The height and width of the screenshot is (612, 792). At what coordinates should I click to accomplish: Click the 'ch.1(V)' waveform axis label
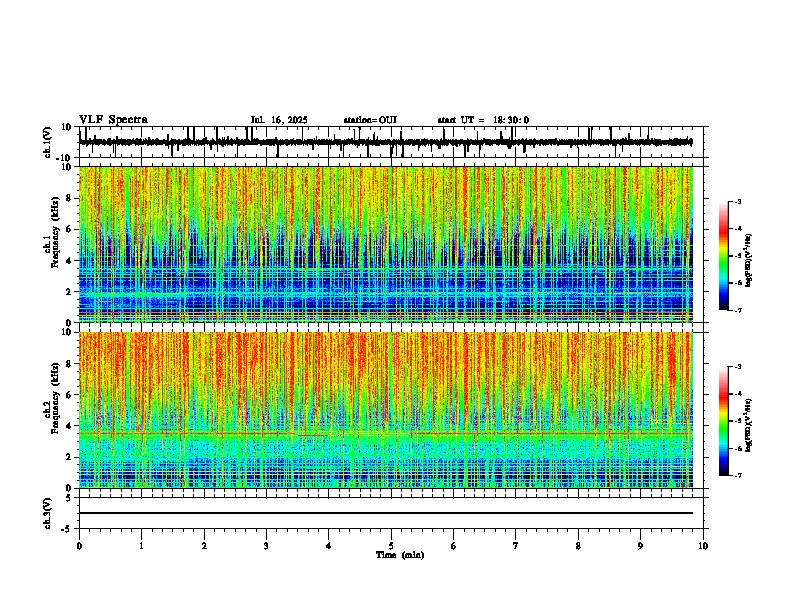(48, 142)
